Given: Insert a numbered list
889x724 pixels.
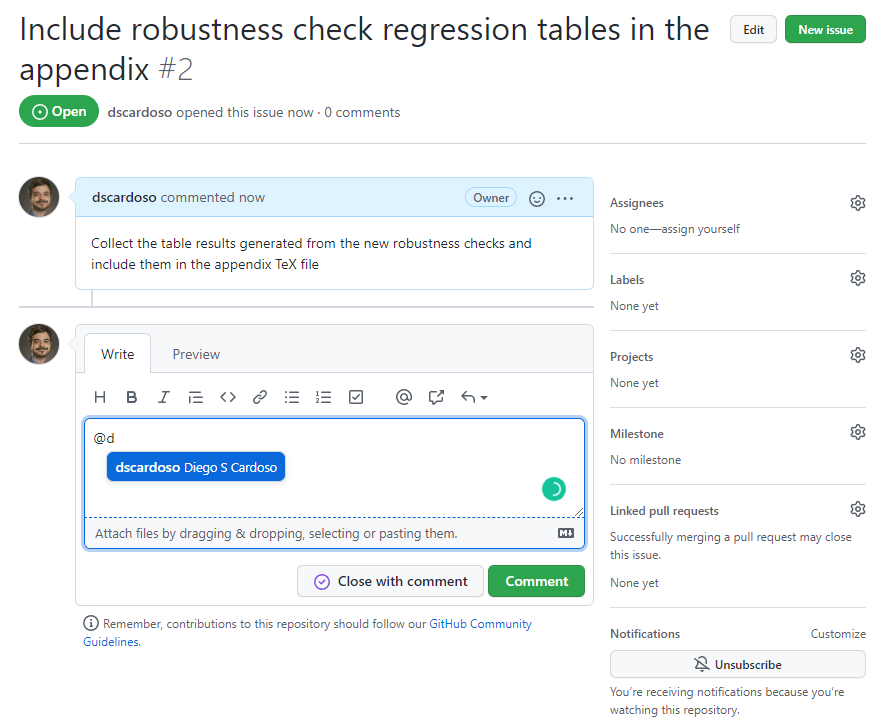Looking at the screenshot, I should (x=323, y=397).
